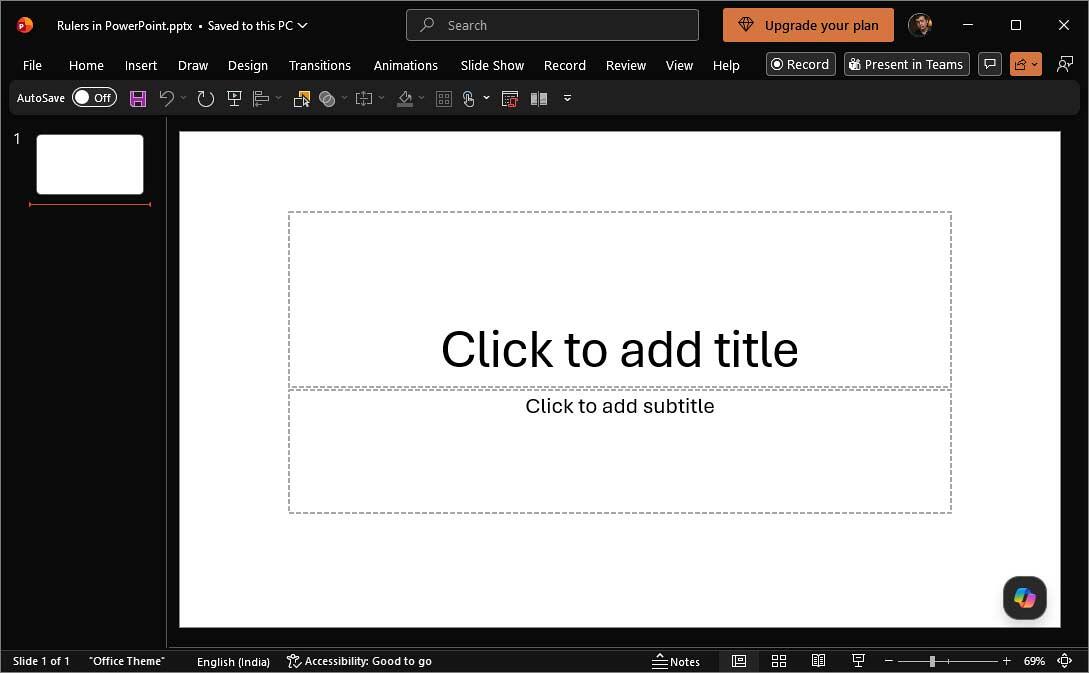
Task: Expand the Shape Fill dropdown arrow
Action: pyautogui.click(x=422, y=98)
